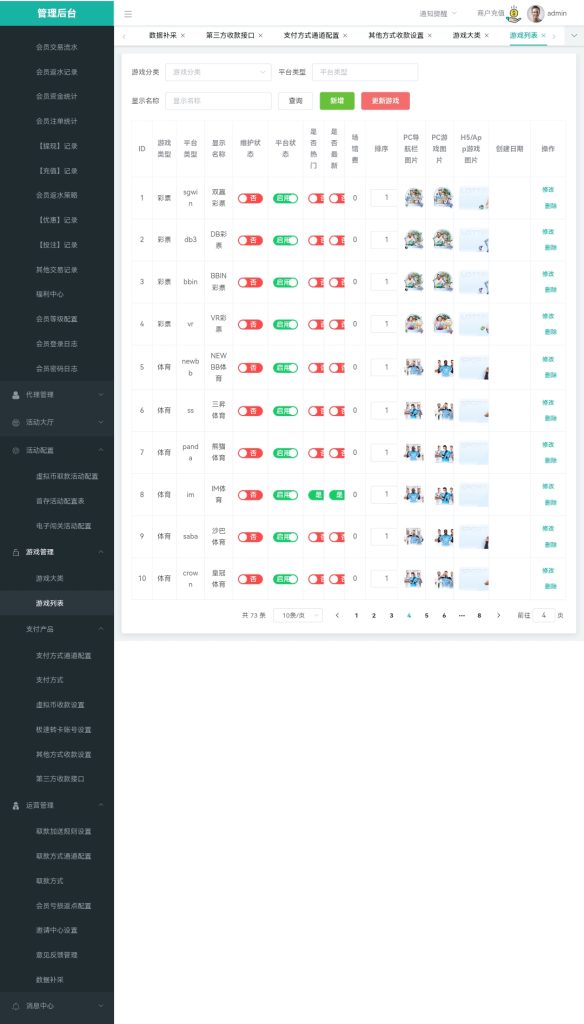Click the 游戏管理 icon in sidebar
Viewport: 584px width, 1024px height.
tap(16, 552)
